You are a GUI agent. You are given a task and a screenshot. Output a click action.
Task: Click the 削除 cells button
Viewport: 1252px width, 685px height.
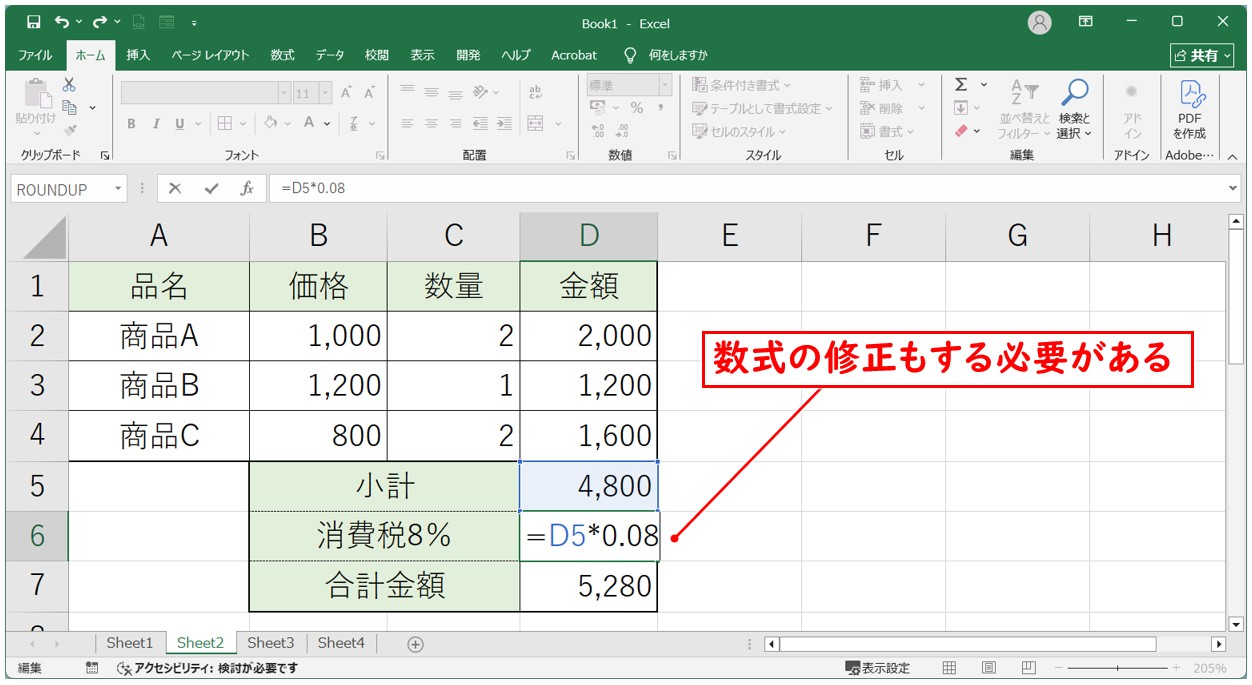click(892, 108)
